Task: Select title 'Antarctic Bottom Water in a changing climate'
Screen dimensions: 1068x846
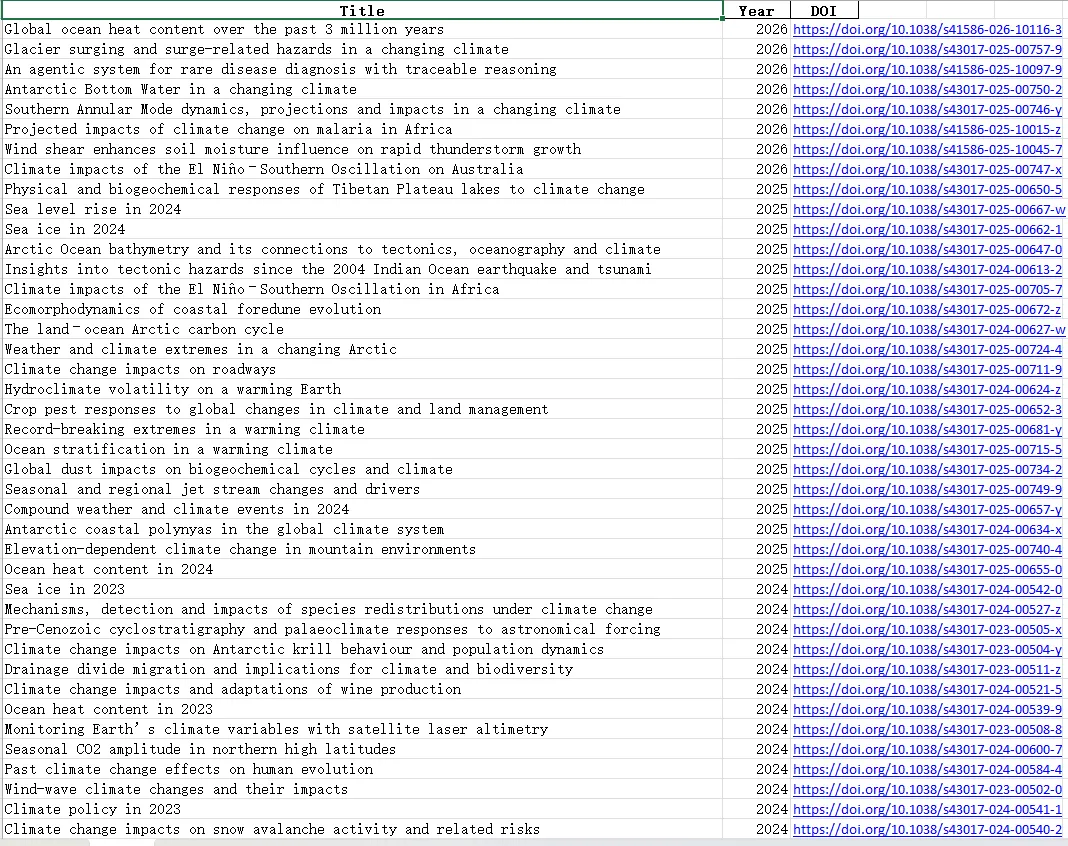Action: click(180, 89)
